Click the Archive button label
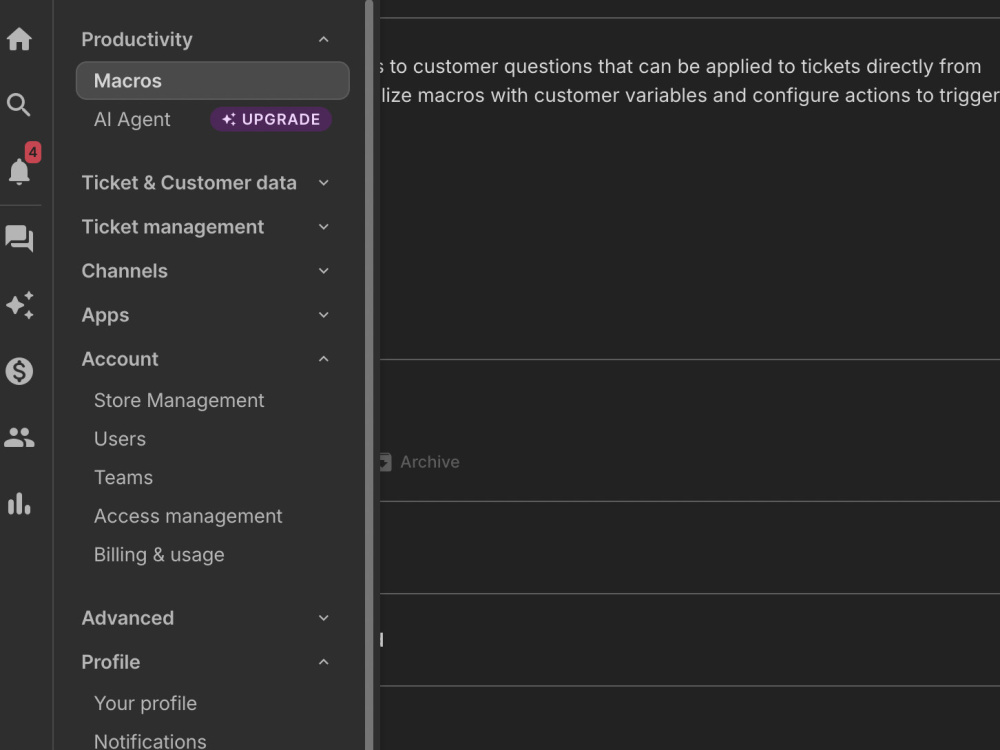1000x750 pixels. tap(429, 462)
